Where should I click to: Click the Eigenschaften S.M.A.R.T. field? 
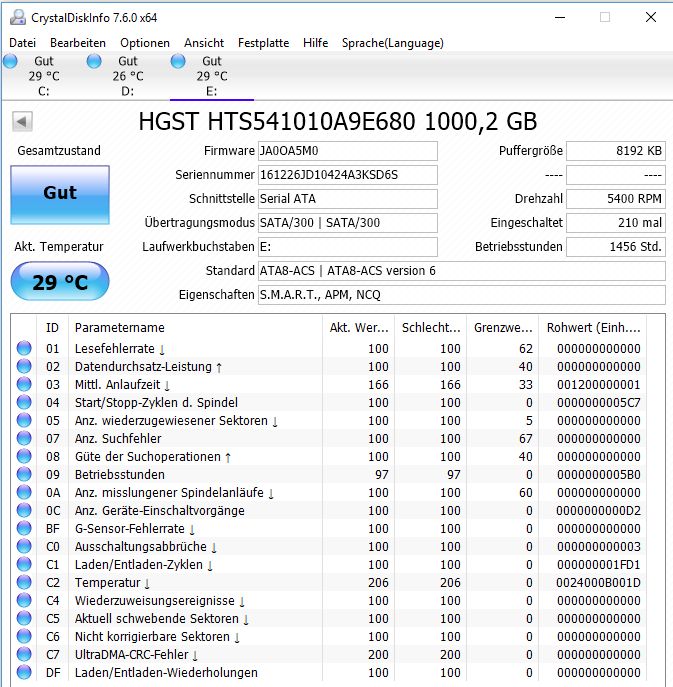[462, 295]
